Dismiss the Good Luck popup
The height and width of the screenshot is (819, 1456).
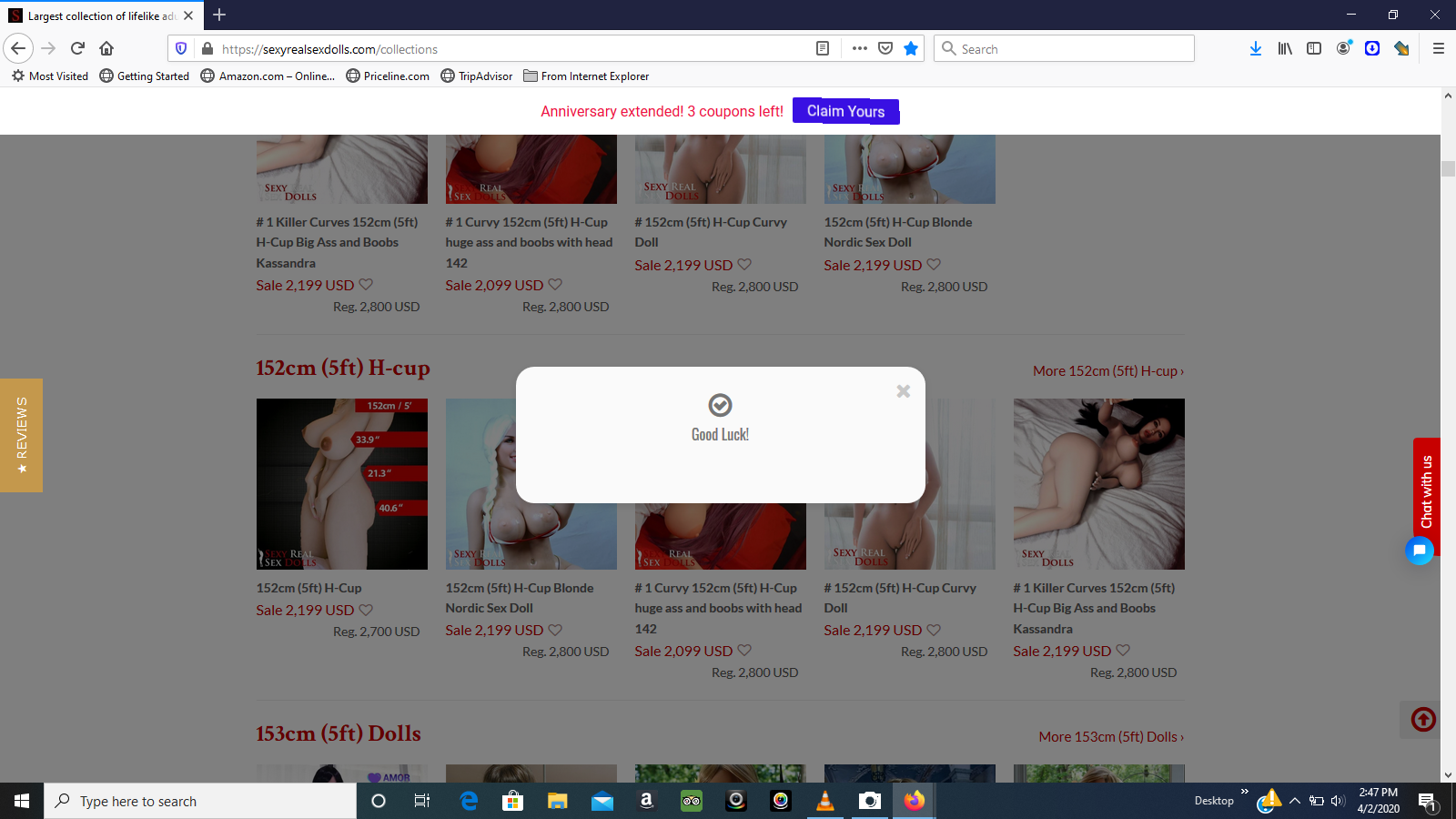903,391
